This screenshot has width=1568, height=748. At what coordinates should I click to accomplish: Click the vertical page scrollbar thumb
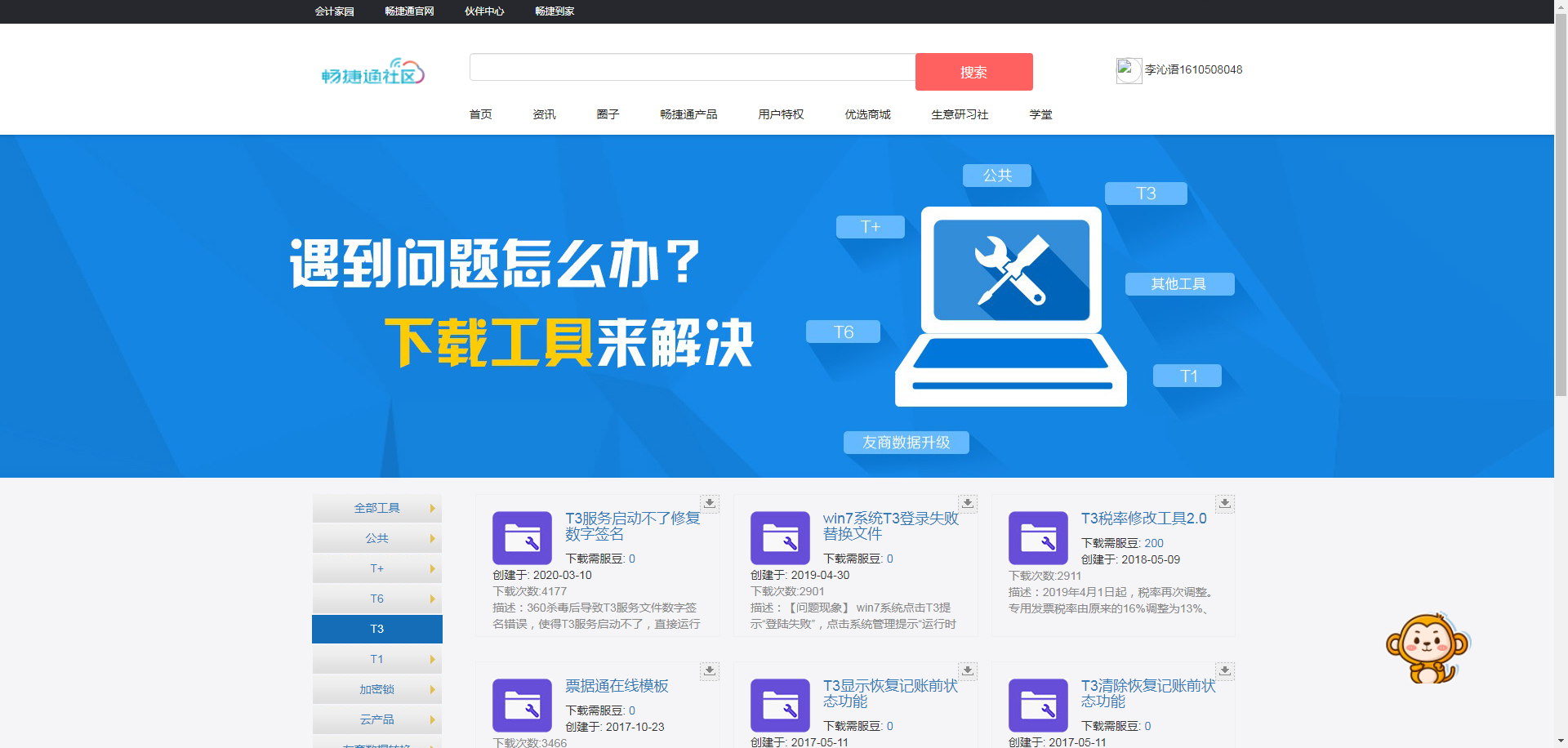(x=1561, y=204)
